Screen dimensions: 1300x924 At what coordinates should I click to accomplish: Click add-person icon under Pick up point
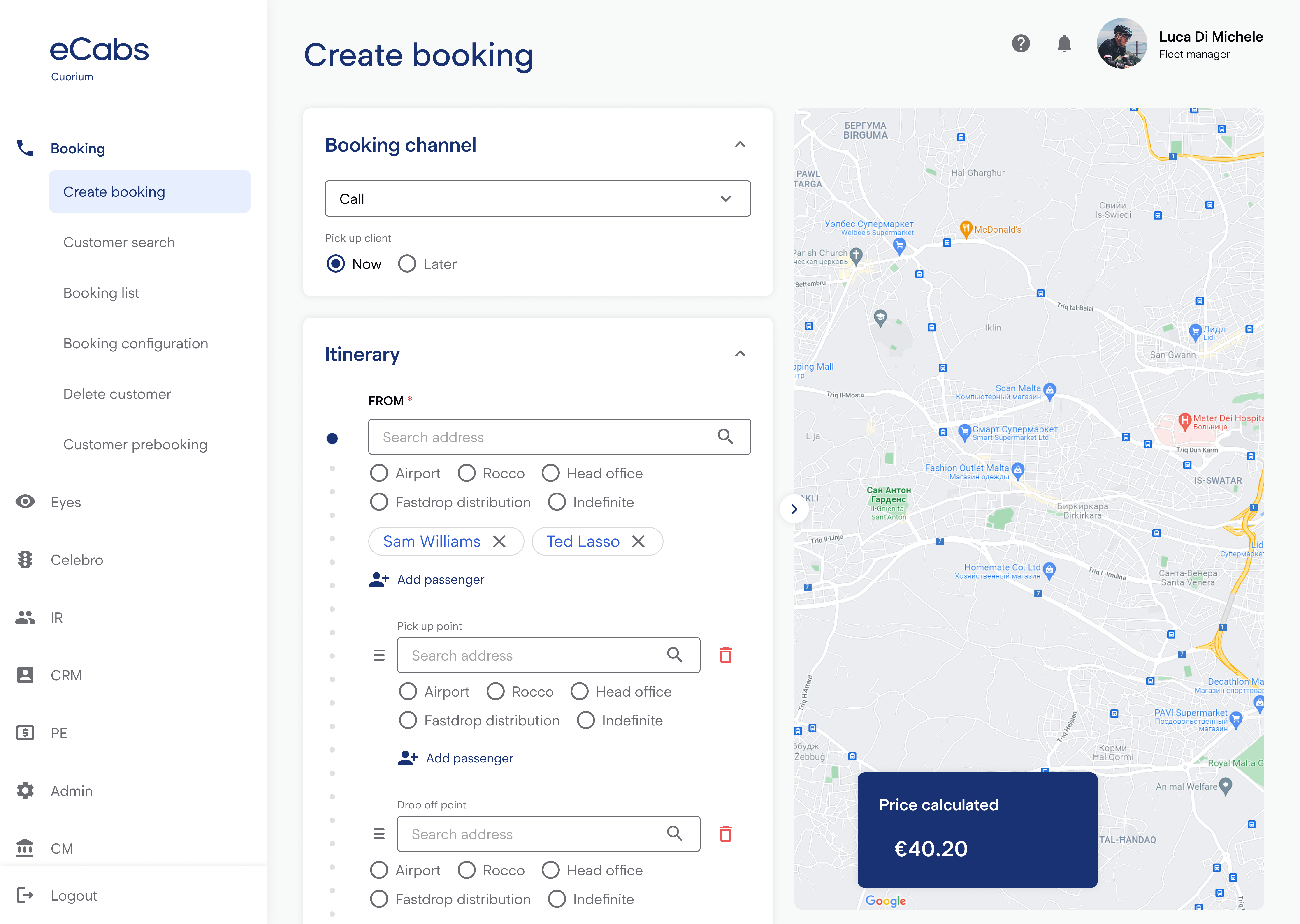point(408,758)
